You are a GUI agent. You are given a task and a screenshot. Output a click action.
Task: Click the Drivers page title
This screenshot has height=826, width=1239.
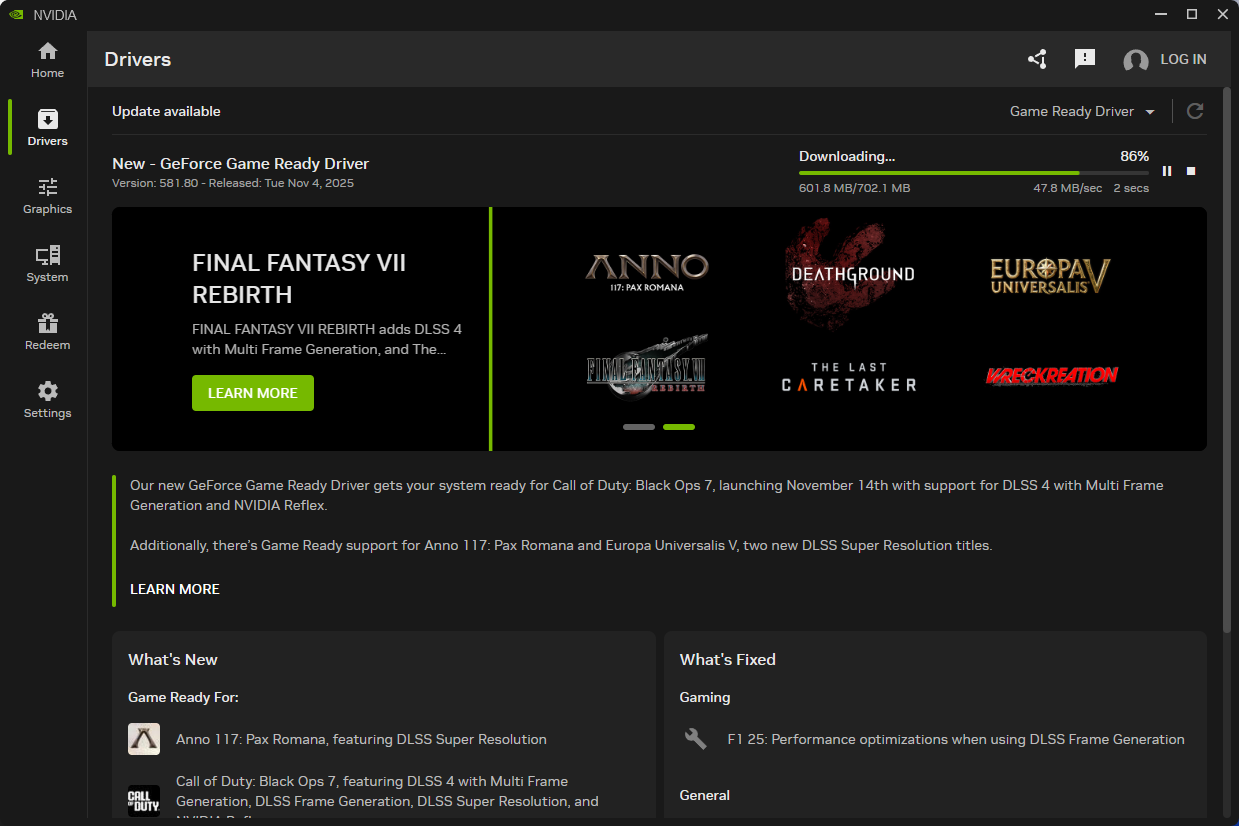coord(138,59)
